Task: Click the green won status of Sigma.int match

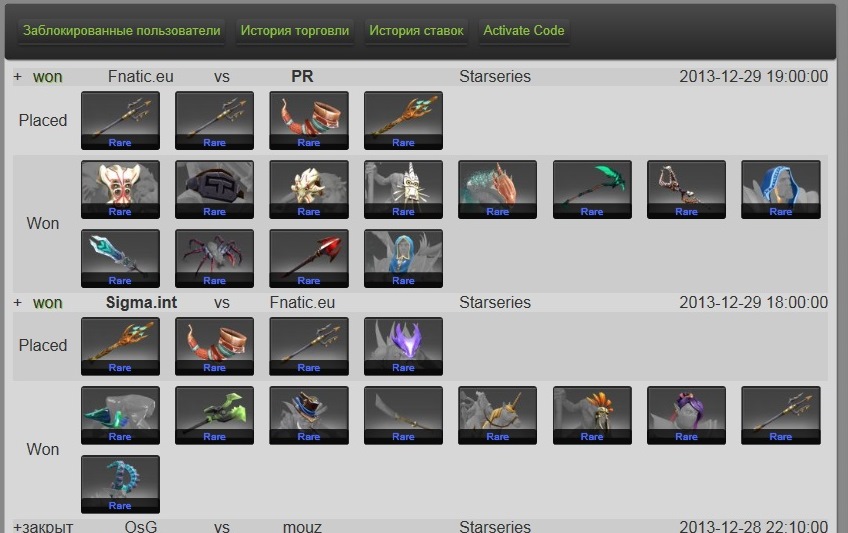Action: (x=48, y=303)
